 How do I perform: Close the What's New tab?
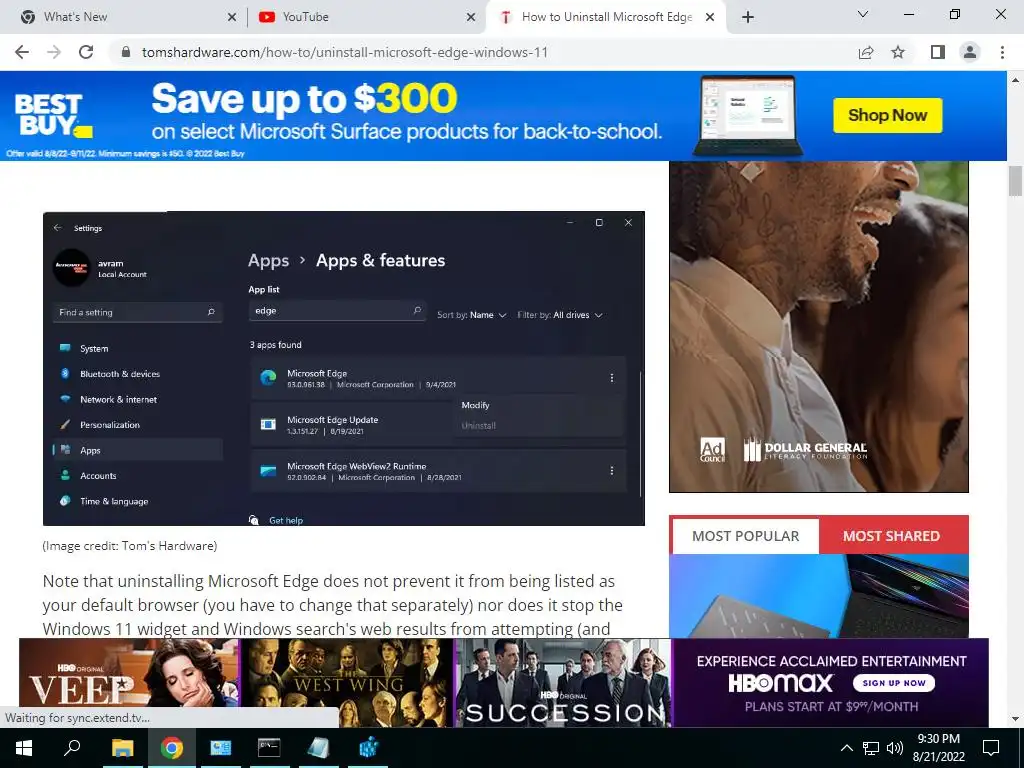click(232, 17)
